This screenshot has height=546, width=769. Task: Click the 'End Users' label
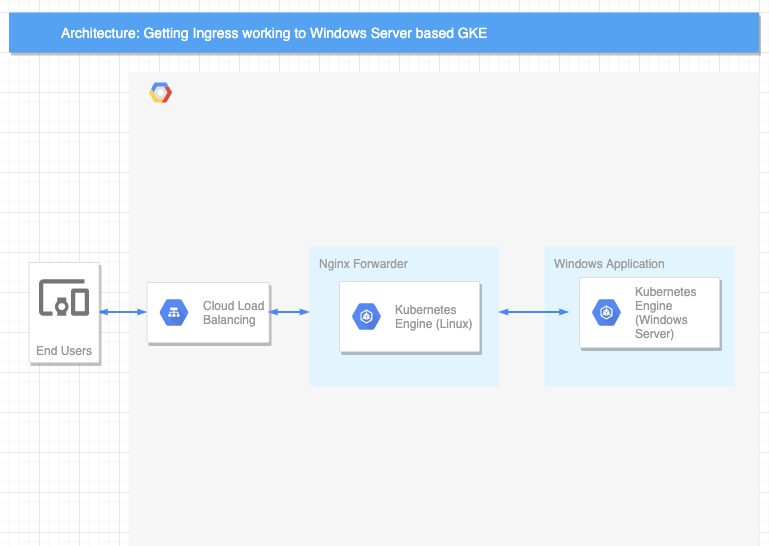tap(64, 351)
